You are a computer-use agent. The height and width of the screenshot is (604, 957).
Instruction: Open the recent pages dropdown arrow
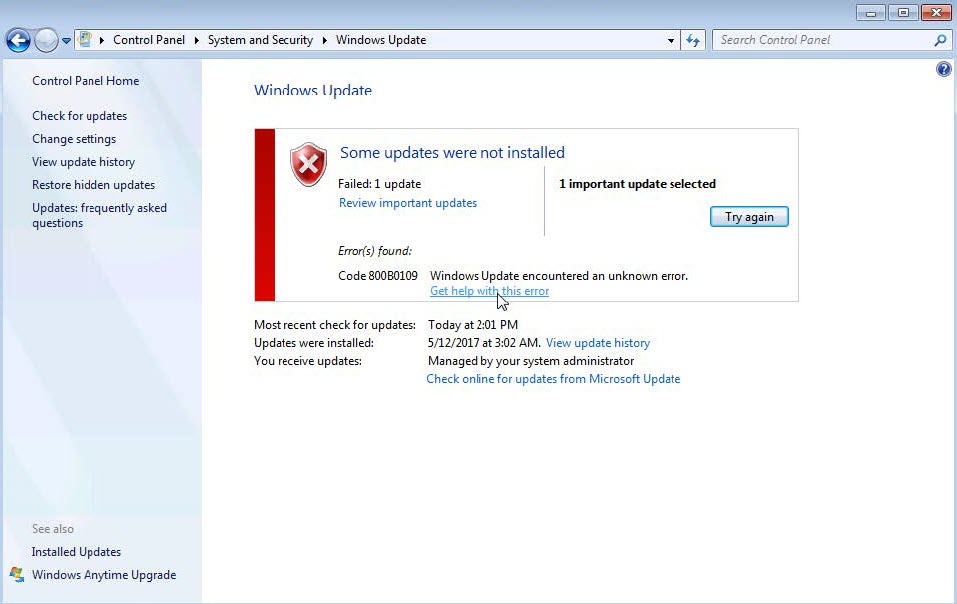67,41
